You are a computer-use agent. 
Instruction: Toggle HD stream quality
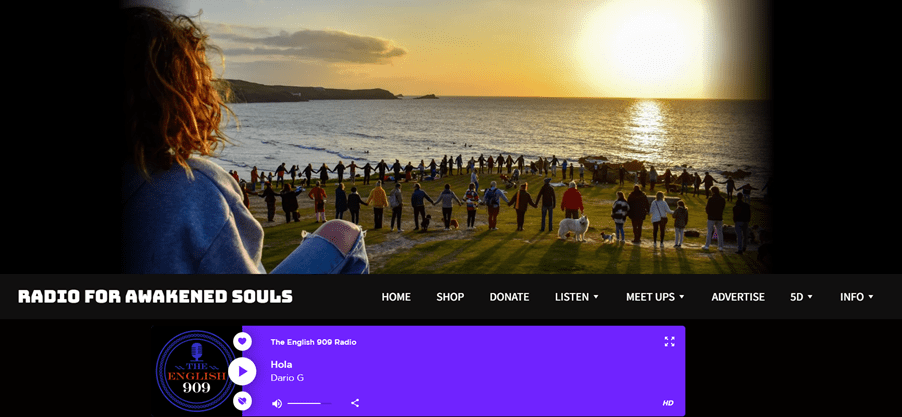tap(668, 403)
